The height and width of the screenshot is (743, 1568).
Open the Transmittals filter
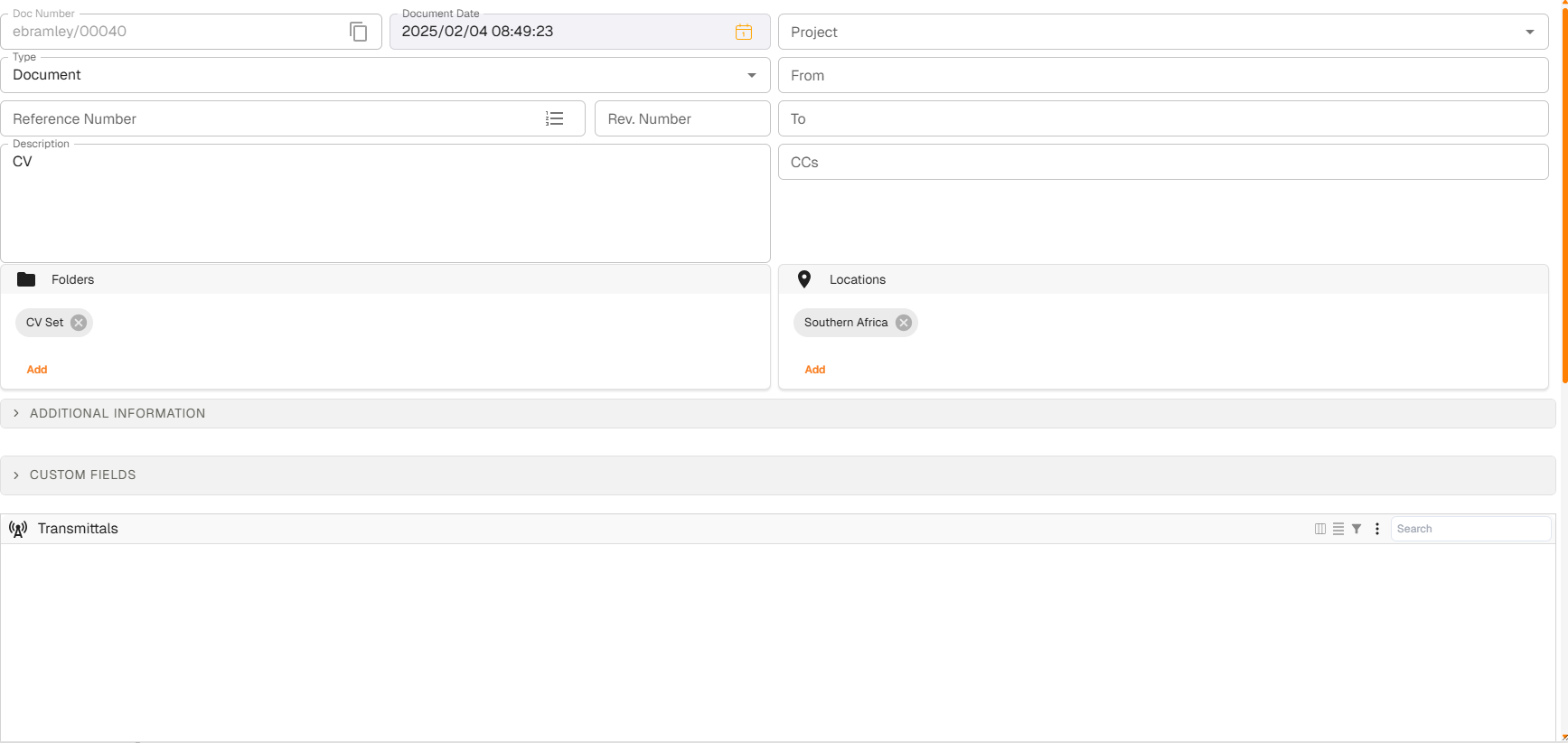pos(1357,529)
